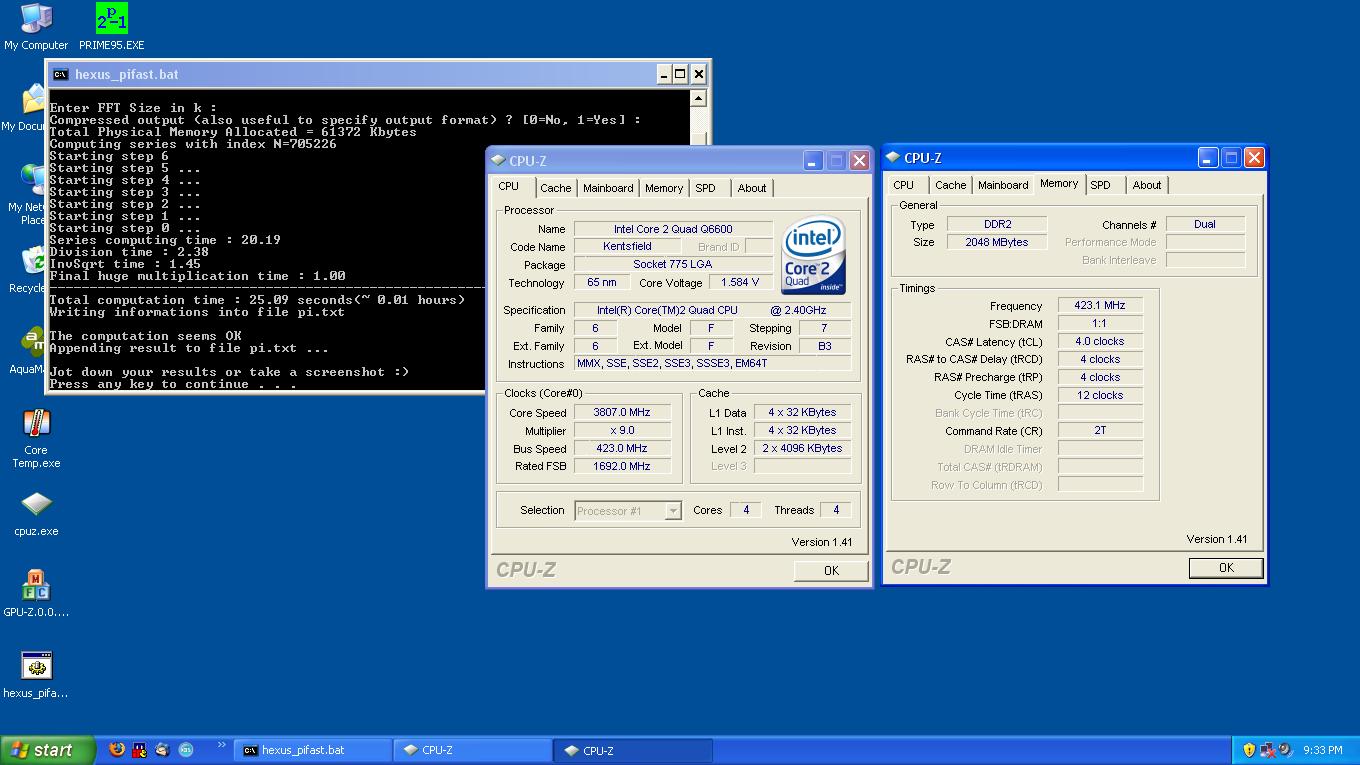This screenshot has height=765, width=1360.
Task: Click the pressed (active) CPU-Z taskbar button
Action: (x=635, y=750)
